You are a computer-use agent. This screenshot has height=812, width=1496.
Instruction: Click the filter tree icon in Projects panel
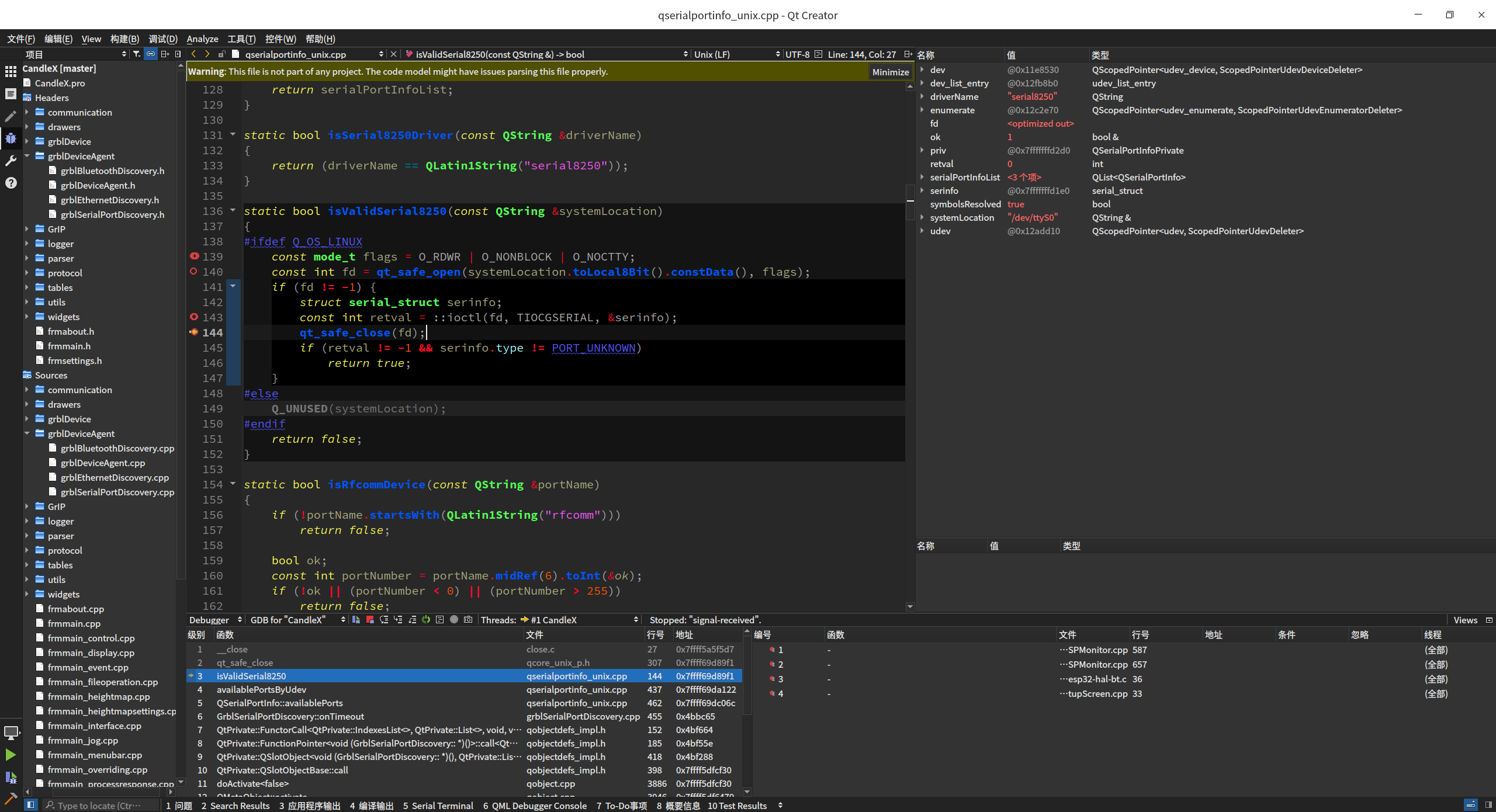(137, 54)
